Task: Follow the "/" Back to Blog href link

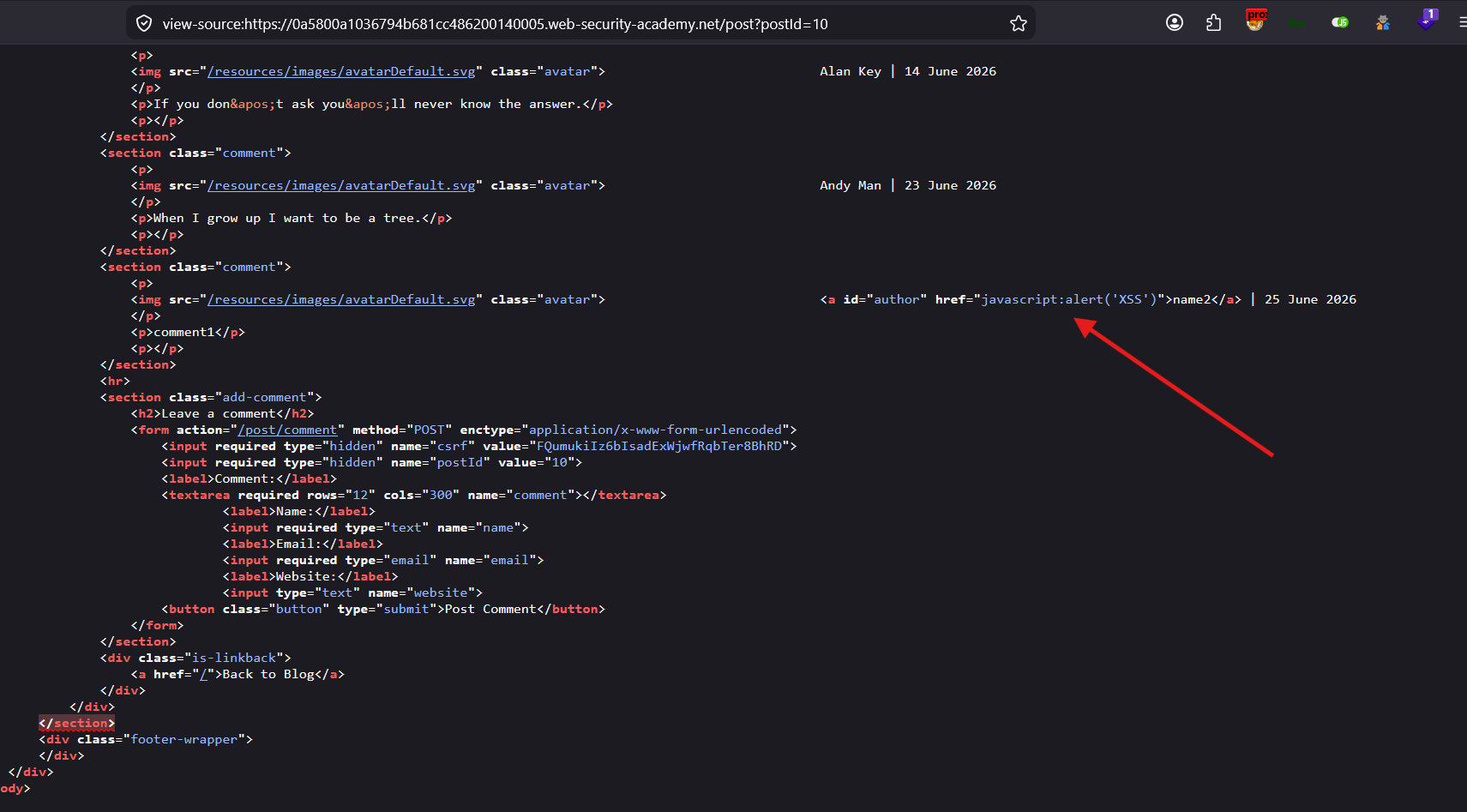Action: (x=203, y=674)
